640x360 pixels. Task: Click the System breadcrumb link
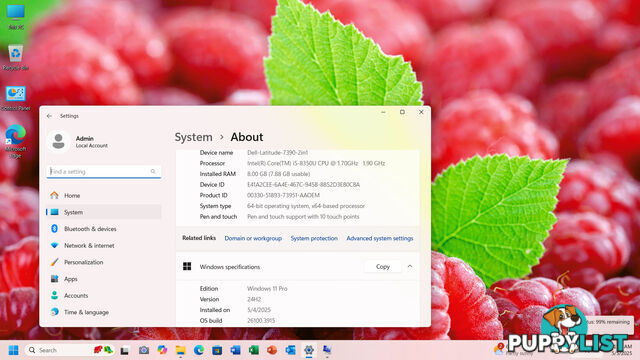pos(193,137)
